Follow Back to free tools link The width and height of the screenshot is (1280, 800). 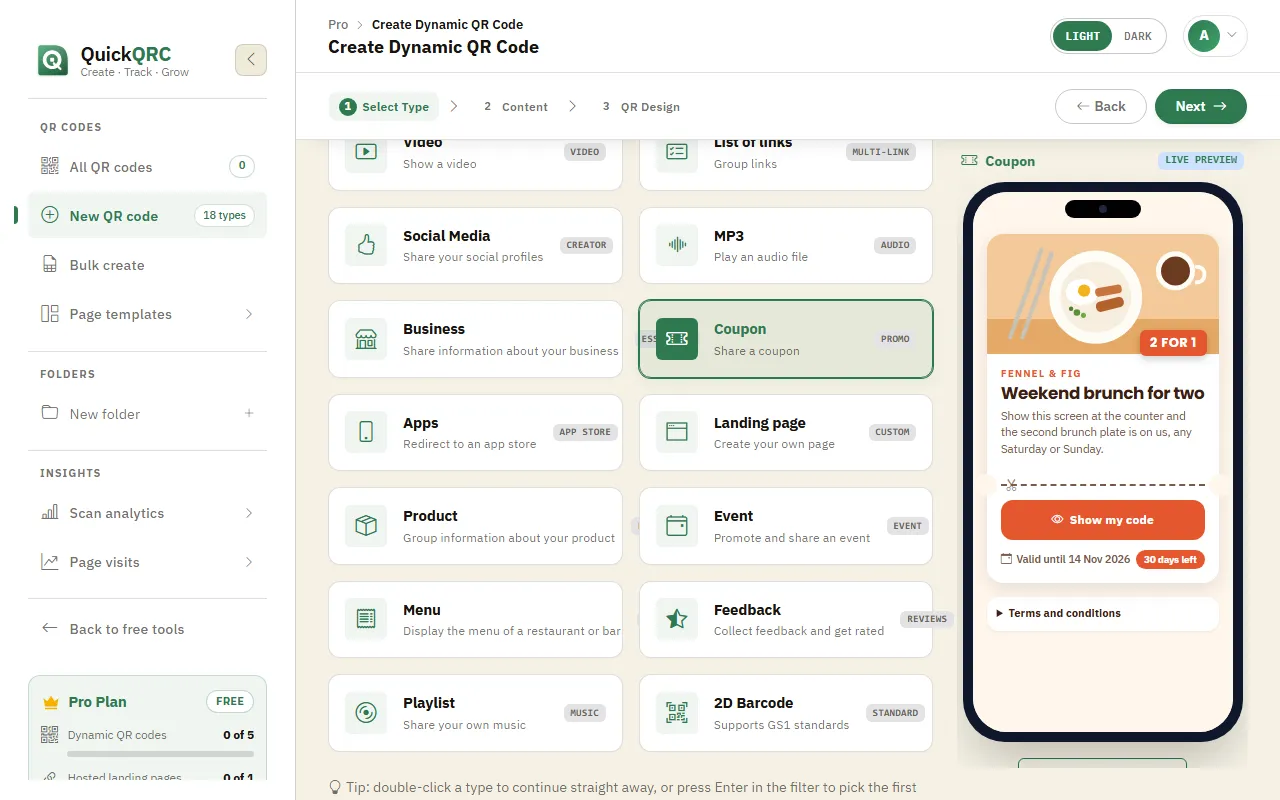click(x=148, y=629)
